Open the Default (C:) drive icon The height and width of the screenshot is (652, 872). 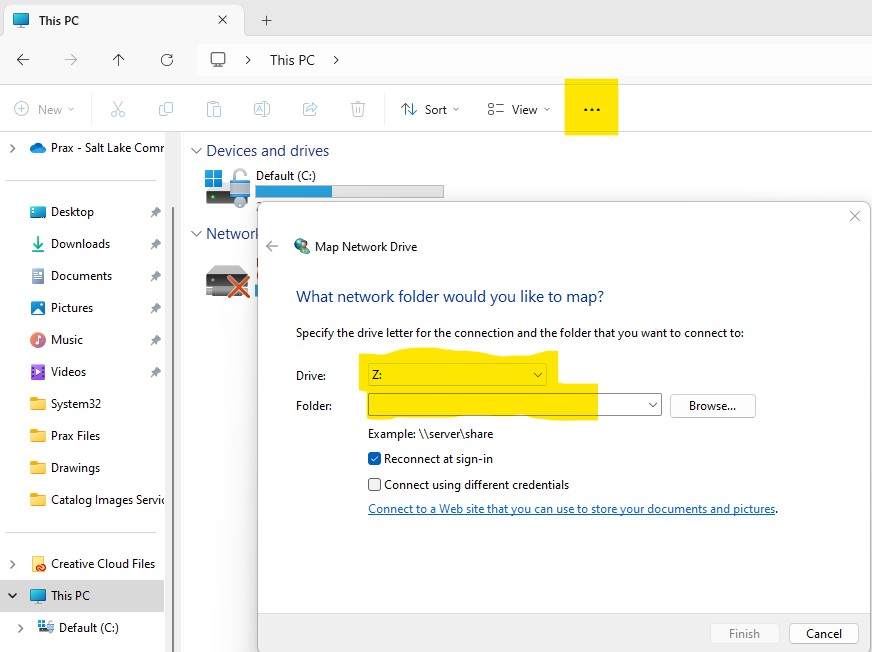[226, 186]
